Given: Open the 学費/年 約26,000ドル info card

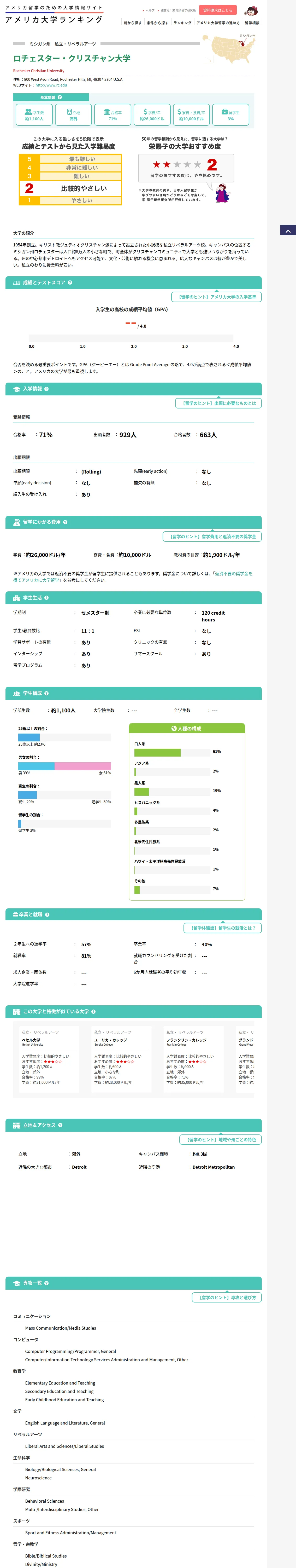Looking at the screenshot, I should point(152,115).
